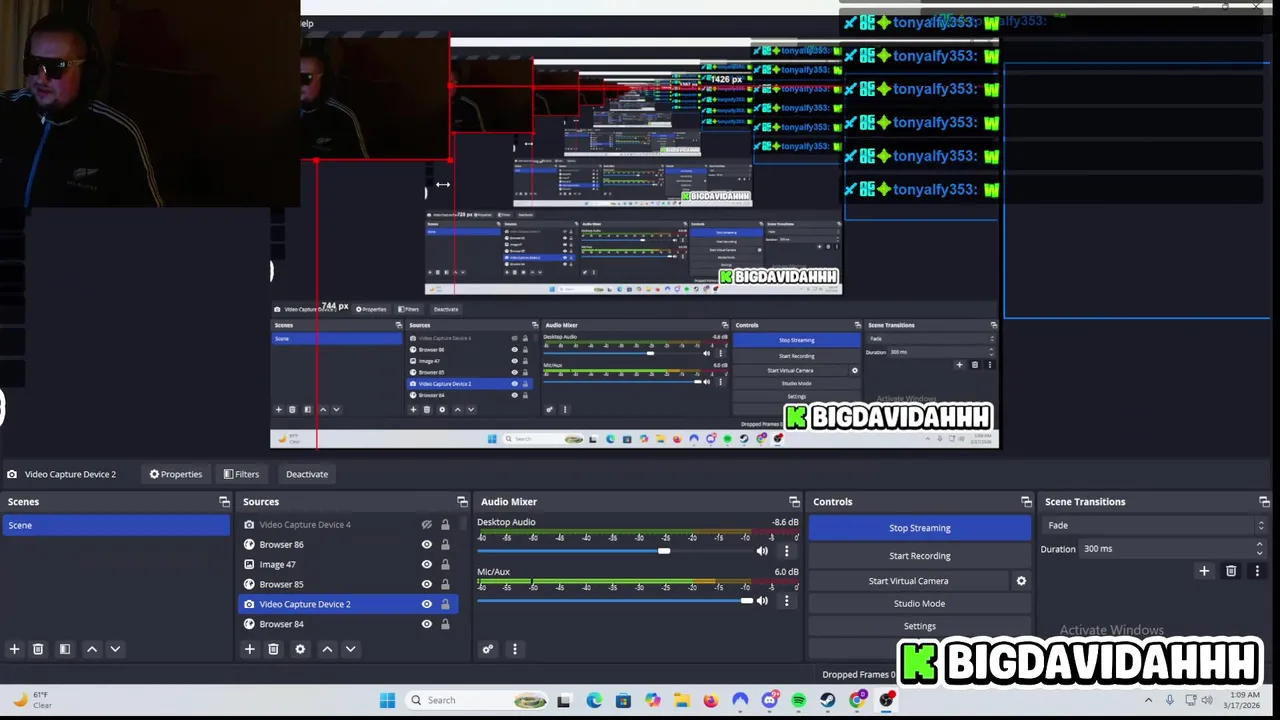The image size is (1280, 720).
Task: Show hidden icons chevron in system tray
Action: click(x=1148, y=700)
